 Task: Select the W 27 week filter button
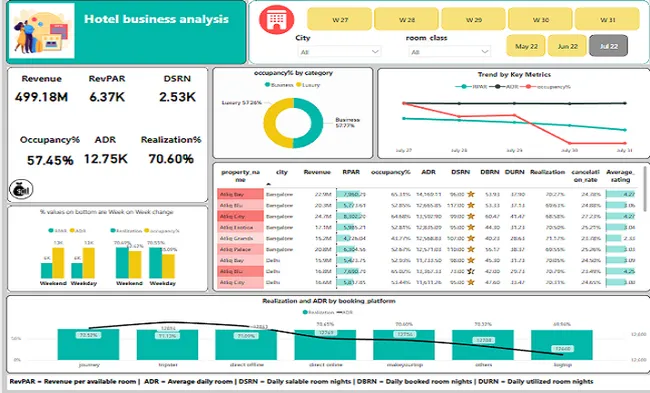[340, 19]
